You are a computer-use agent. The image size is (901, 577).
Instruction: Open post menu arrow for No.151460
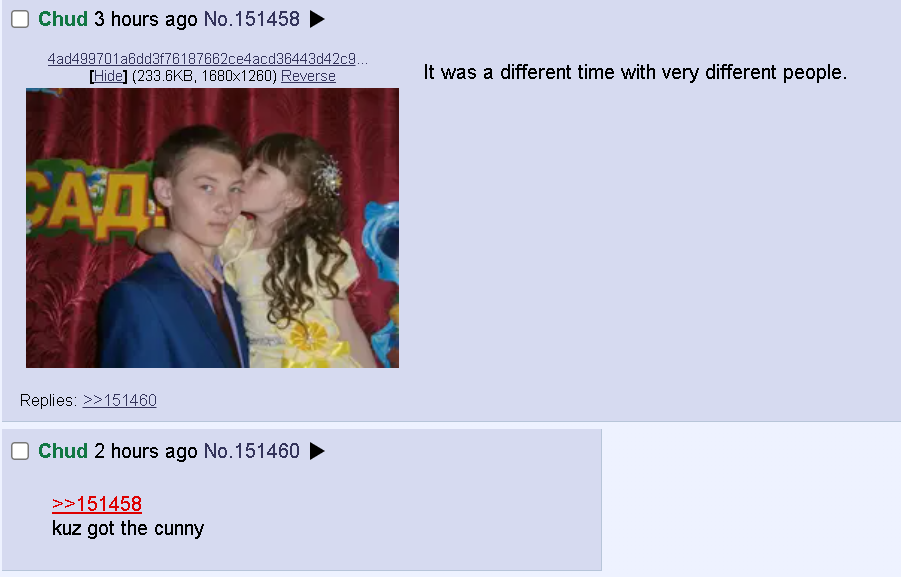[317, 451]
